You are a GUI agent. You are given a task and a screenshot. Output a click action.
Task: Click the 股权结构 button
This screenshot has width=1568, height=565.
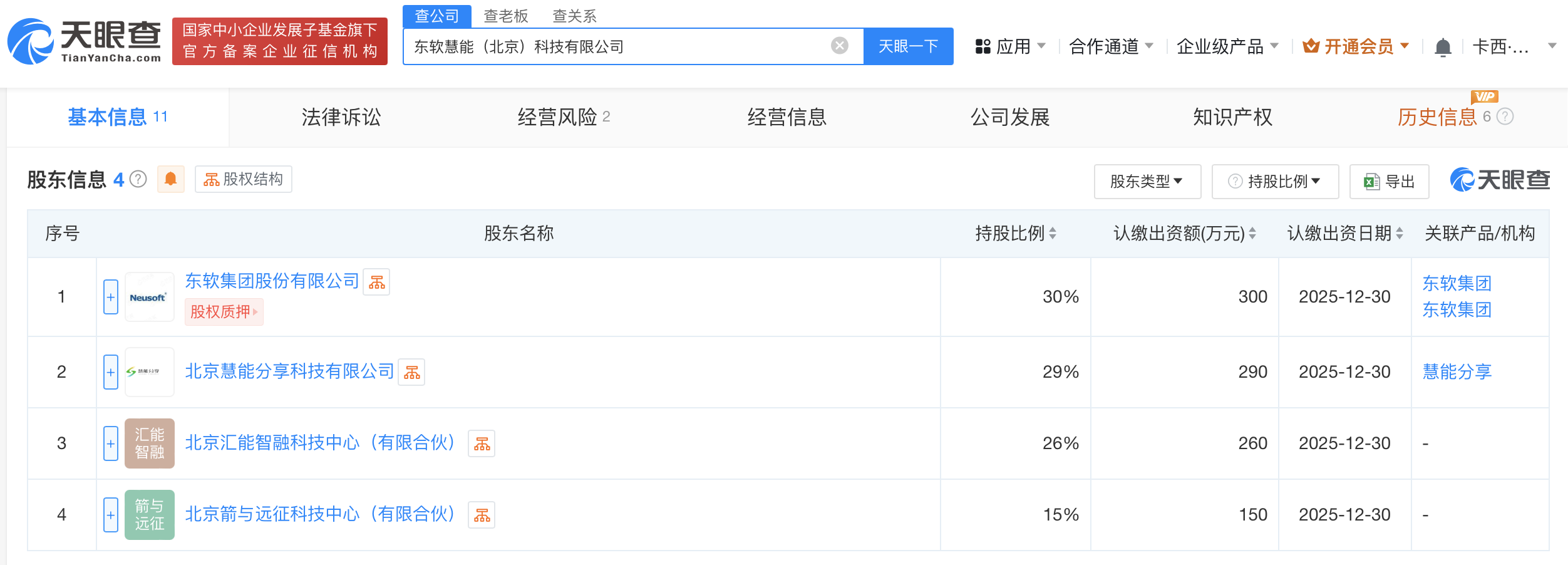coord(244,180)
